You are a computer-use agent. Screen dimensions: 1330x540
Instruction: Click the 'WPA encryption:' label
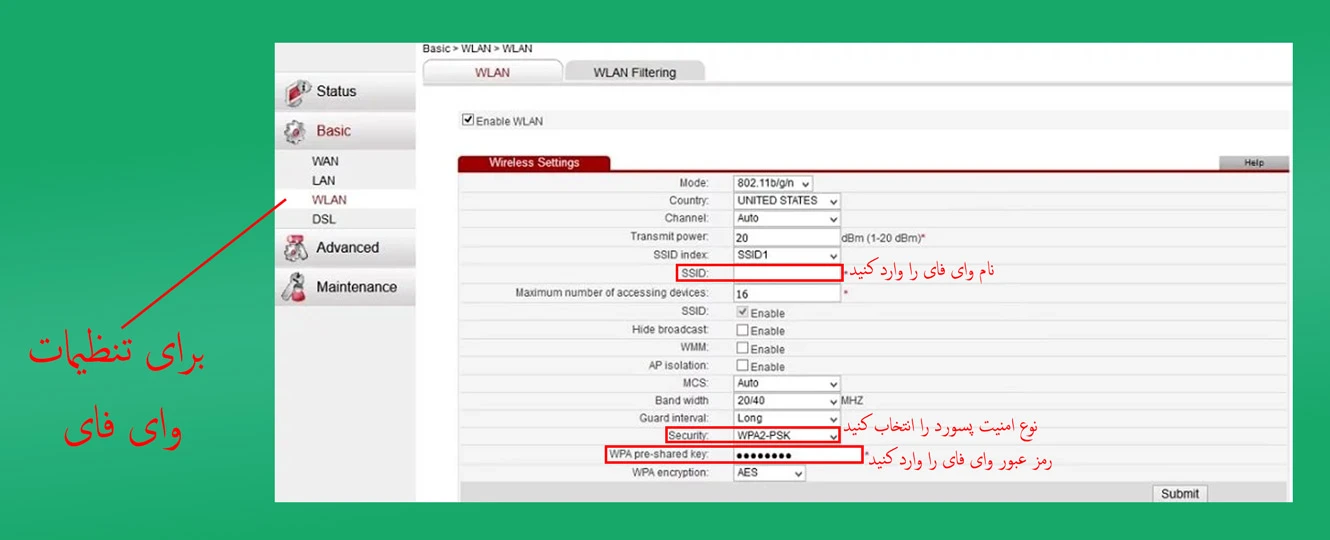[670, 473]
